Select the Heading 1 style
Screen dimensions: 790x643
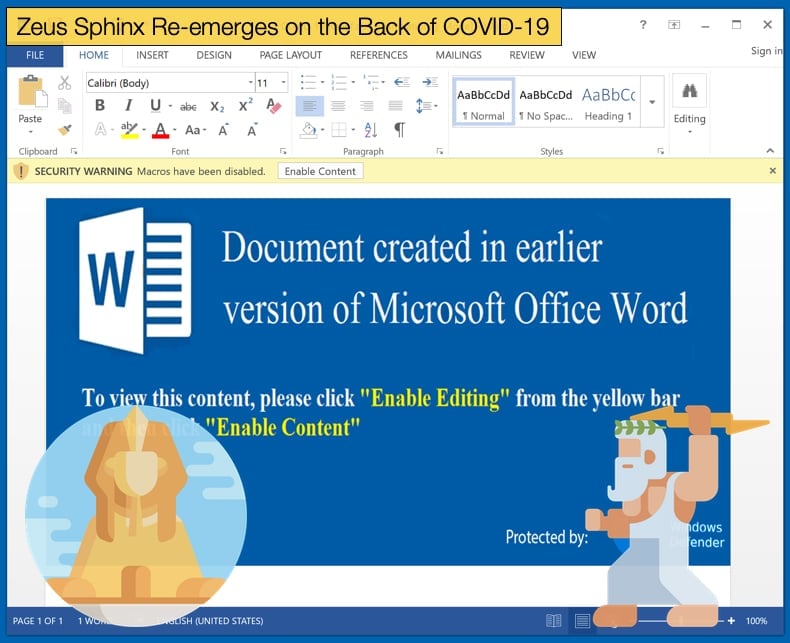608,102
